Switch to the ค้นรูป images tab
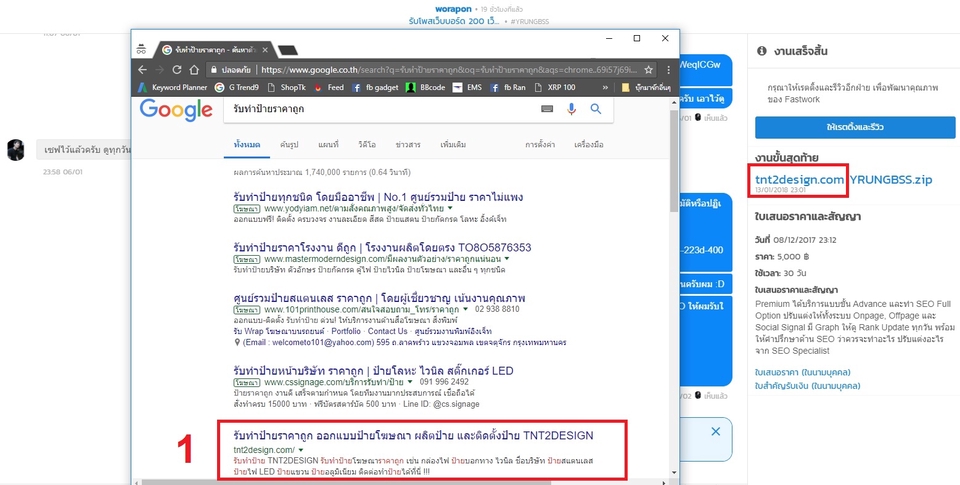This screenshot has height=485, width=960. tap(289, 145)
